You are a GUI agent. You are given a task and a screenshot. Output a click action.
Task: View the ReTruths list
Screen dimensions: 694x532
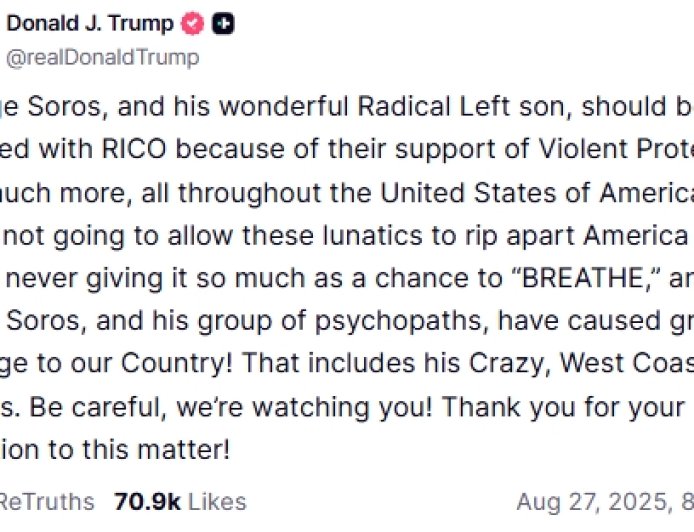point(46,501)
